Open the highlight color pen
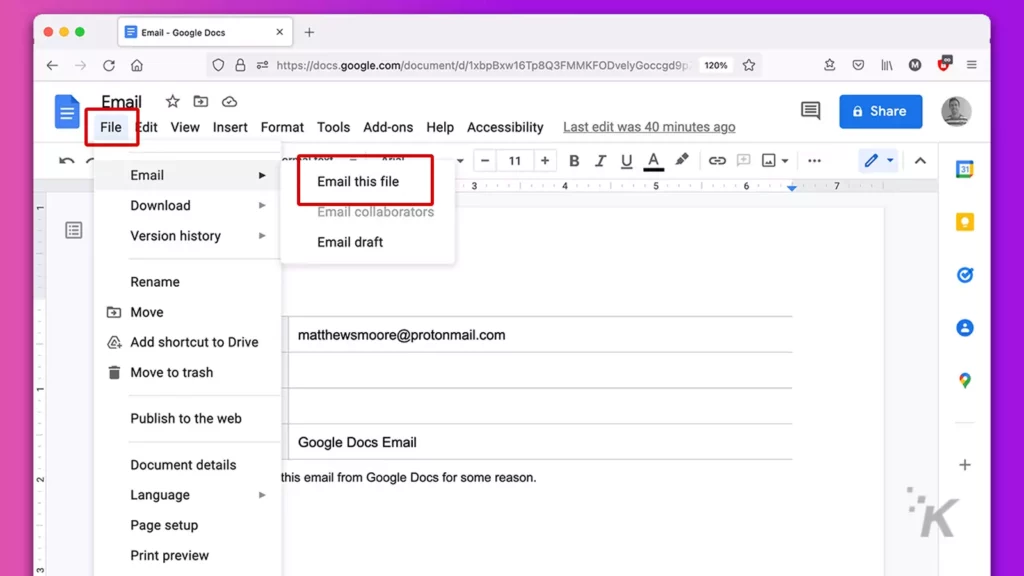Image resolution: width=1024 pixels, height=576 pixels. pos(682,160)
